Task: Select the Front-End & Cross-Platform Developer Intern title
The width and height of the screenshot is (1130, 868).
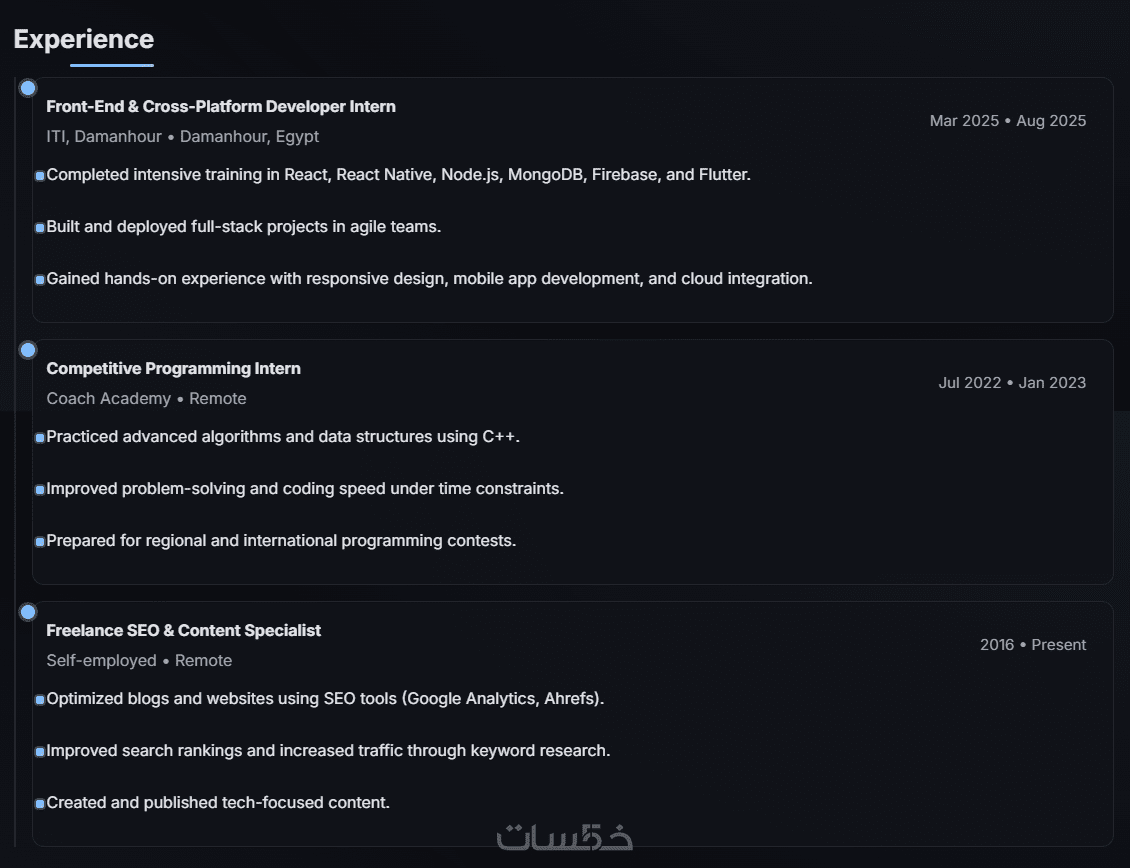Action: coord(221,107)
